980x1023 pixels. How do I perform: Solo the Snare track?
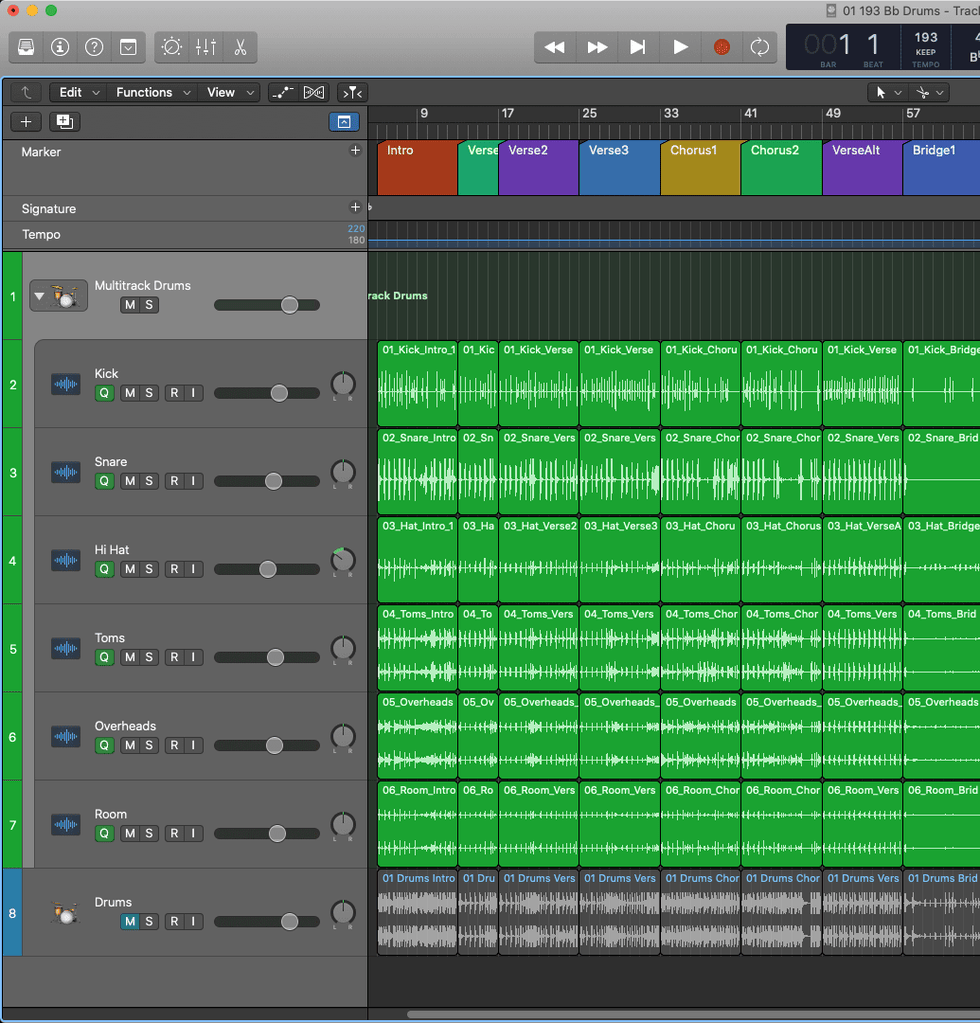tap(149, 481)
